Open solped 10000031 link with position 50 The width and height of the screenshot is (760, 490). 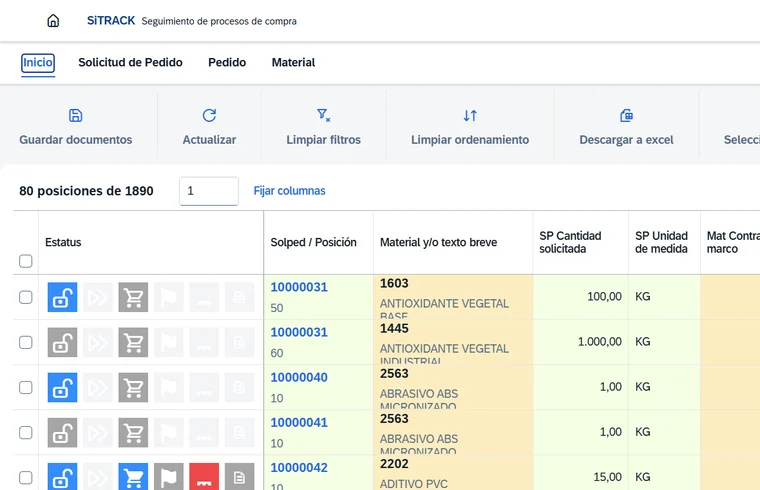tap(299, 287)
